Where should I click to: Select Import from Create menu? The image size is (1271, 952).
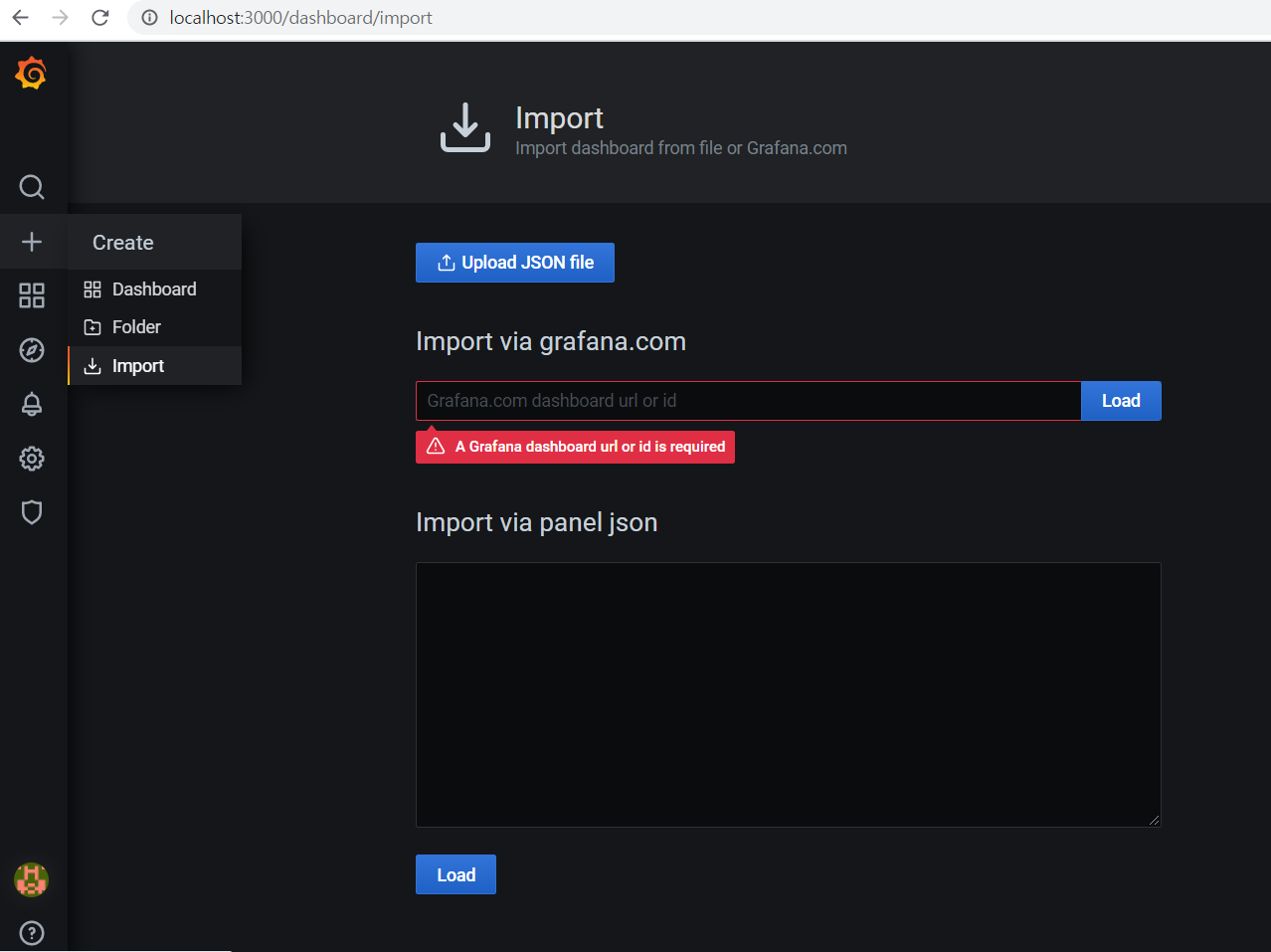154,366
